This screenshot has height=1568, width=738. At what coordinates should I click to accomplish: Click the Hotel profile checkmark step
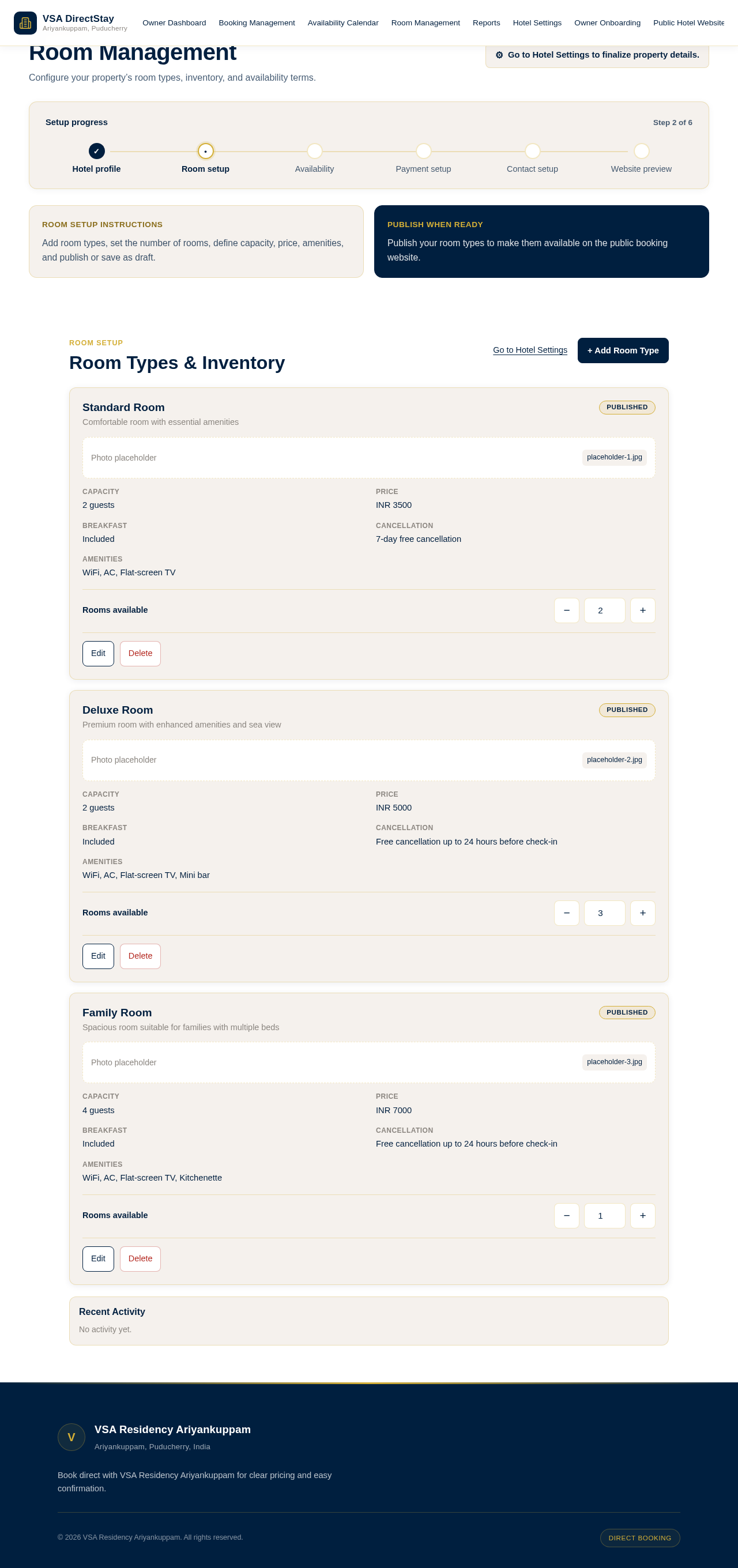tap(96, 151)
